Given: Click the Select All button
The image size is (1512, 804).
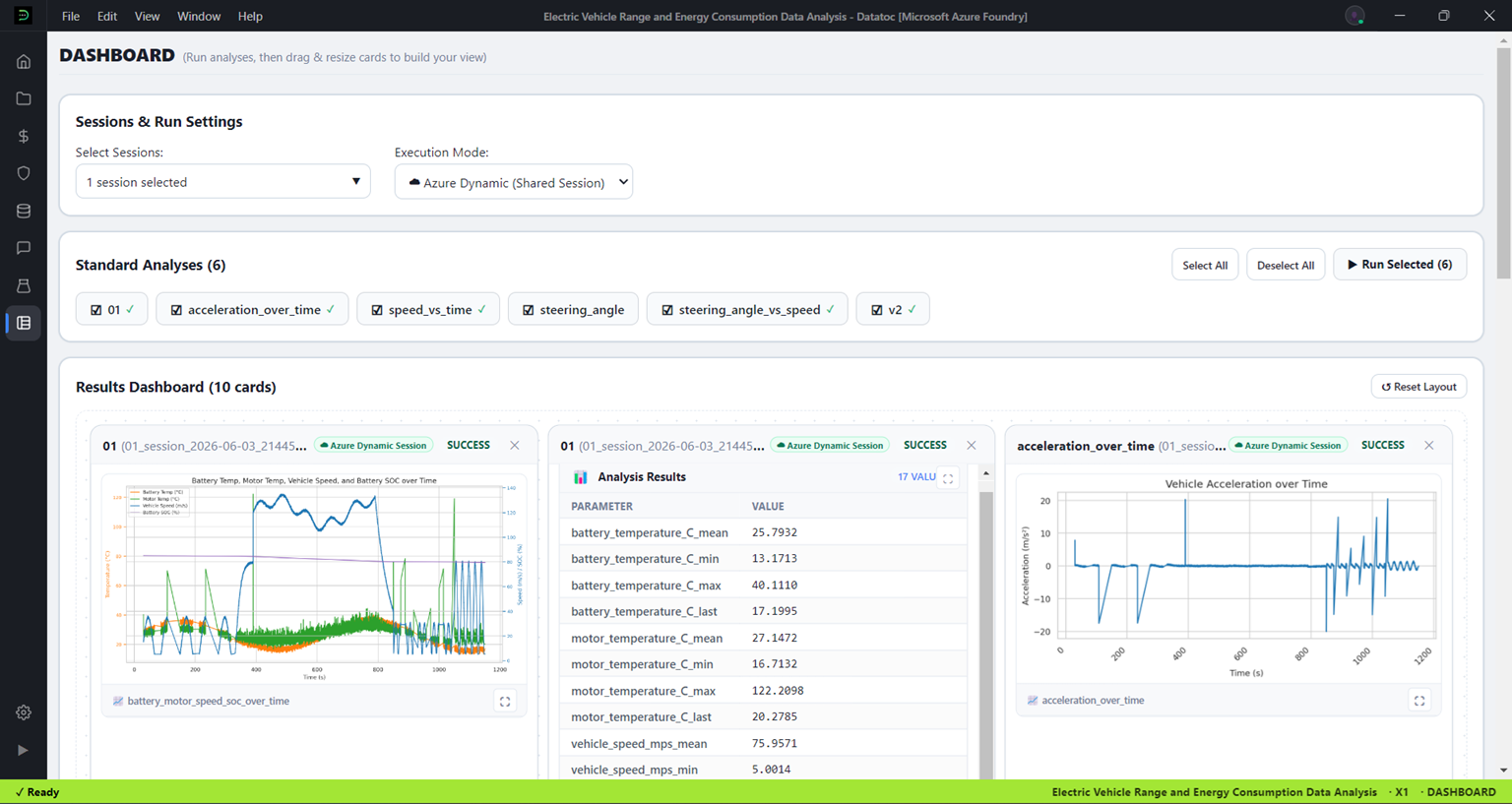Looking at the screenshot, I should (1205, 265).
